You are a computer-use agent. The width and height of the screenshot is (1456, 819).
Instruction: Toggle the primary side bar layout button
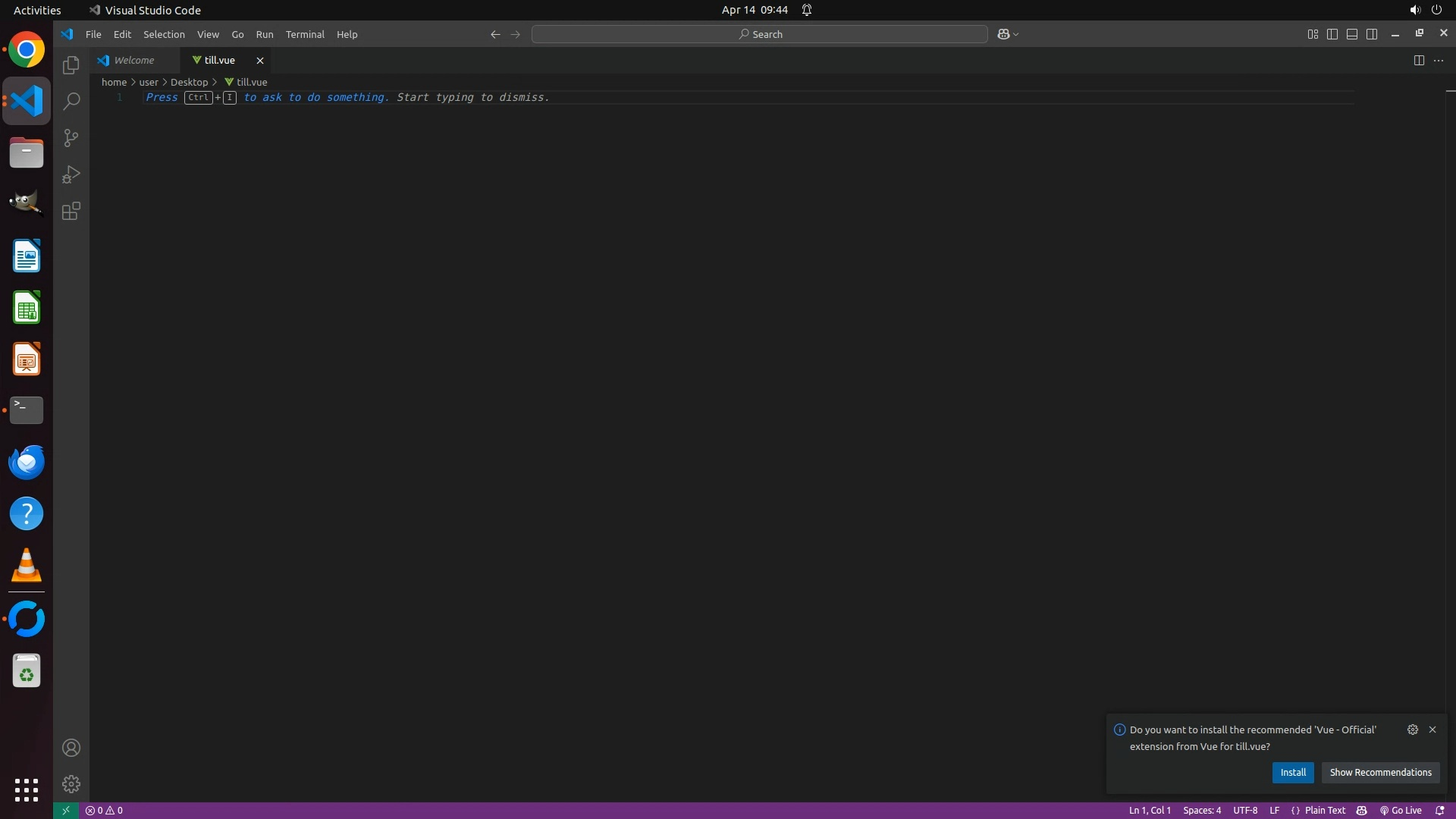click(x=1332, y=34)
